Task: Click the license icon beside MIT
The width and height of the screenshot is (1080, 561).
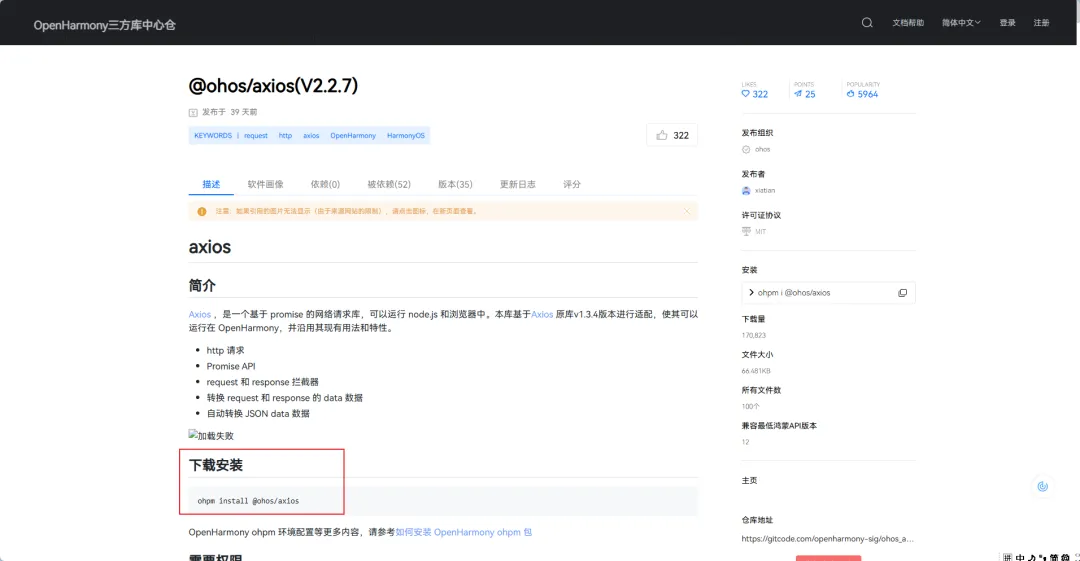Action: coord(746,232)
